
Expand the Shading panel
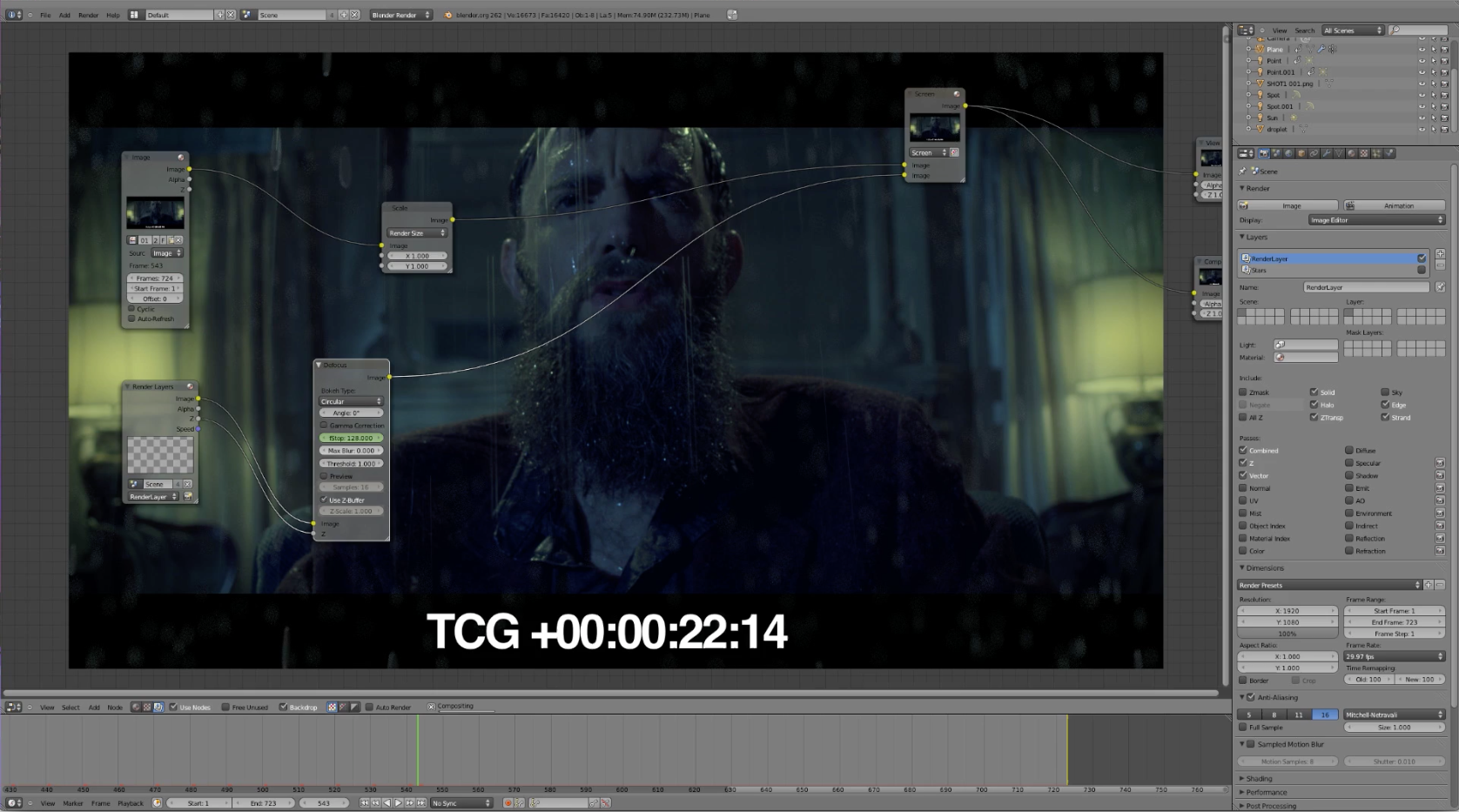[1259, 779]
